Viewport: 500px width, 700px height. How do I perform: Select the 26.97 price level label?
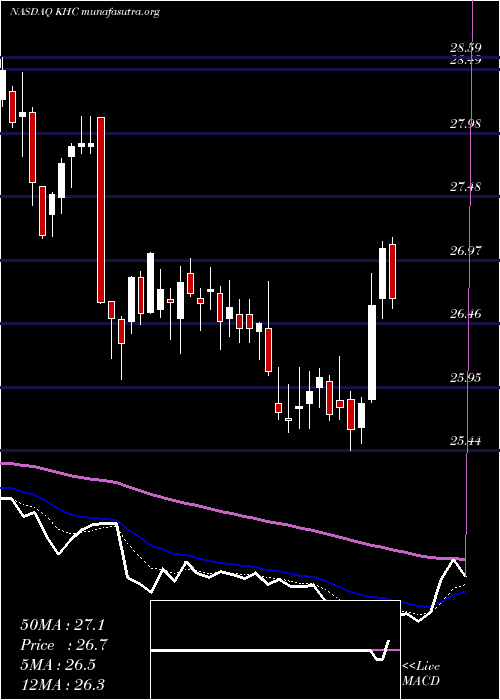click(465, 251)
